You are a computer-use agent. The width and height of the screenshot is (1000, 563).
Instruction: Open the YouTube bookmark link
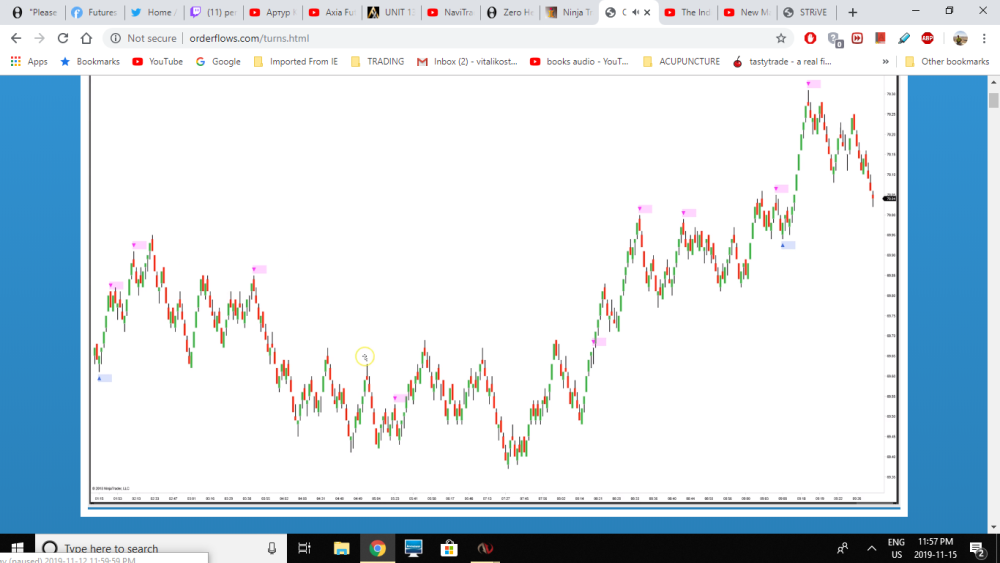pyautogui.click(x=158, y=61)
